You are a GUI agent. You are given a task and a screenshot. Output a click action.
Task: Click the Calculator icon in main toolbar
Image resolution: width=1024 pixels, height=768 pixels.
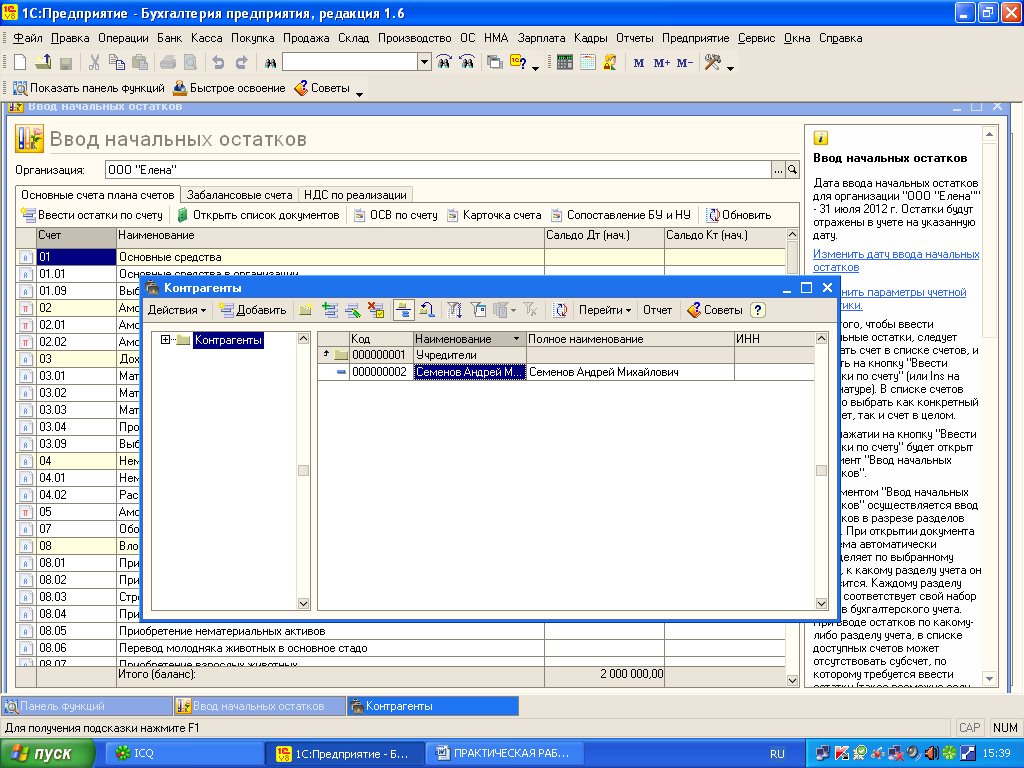565,62
